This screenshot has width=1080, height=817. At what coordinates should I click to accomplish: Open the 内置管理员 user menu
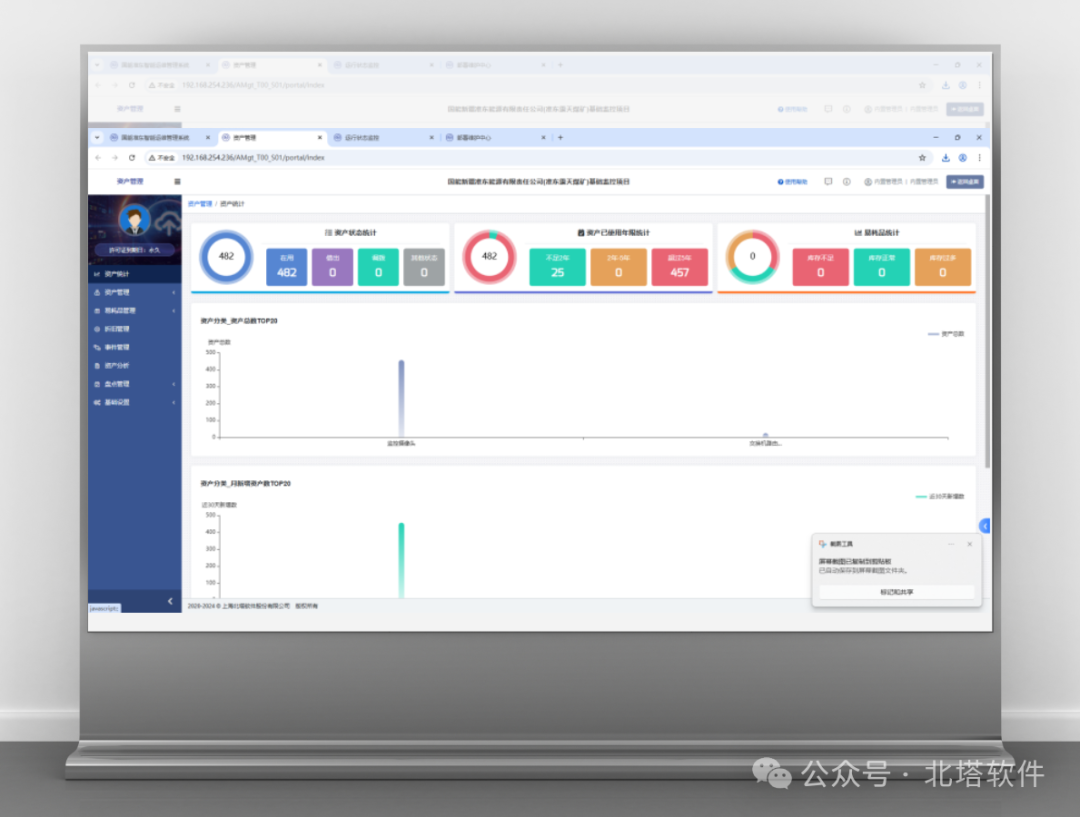point(902,182)
